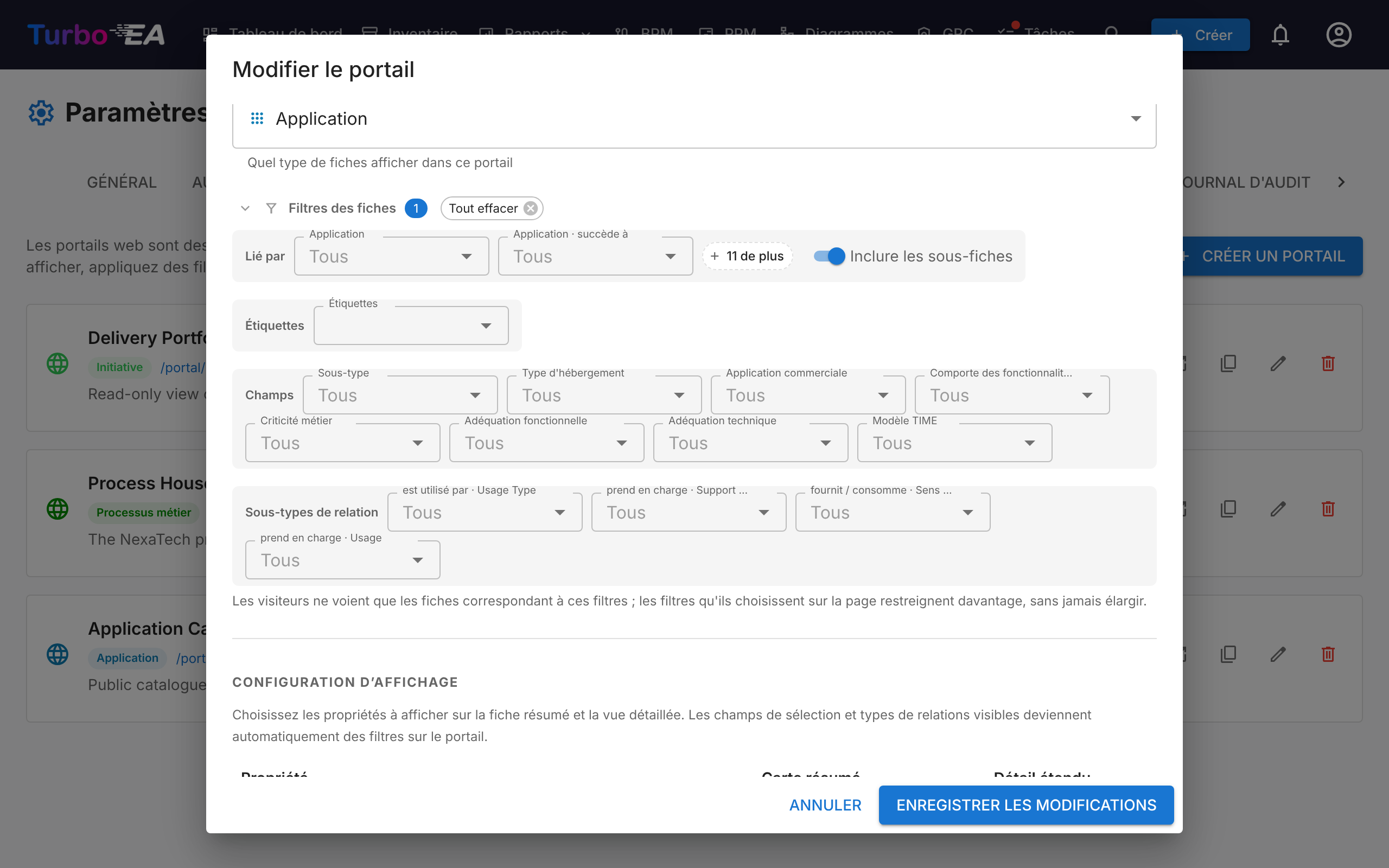Open the Étiquettes dropdown

pyautogui.click(x=411, y=325)
